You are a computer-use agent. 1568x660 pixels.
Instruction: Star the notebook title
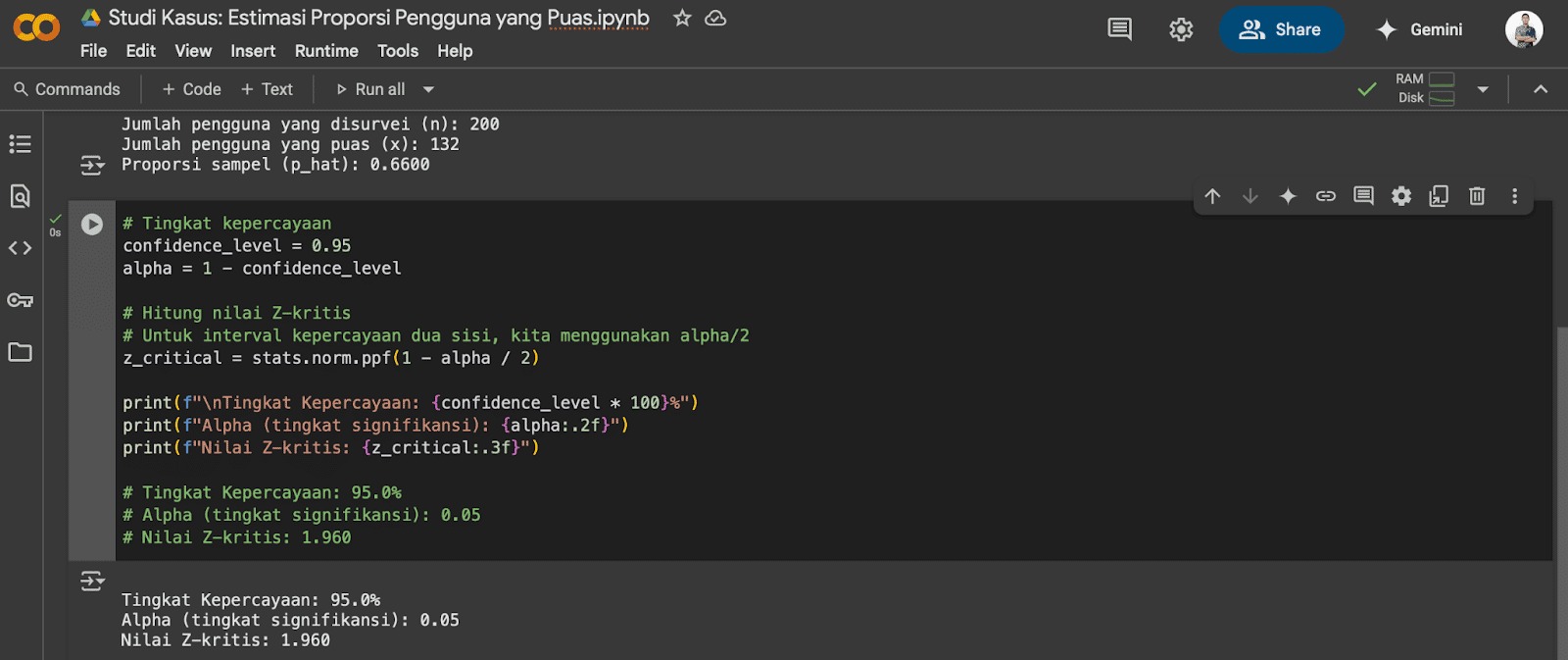(682, 19)
